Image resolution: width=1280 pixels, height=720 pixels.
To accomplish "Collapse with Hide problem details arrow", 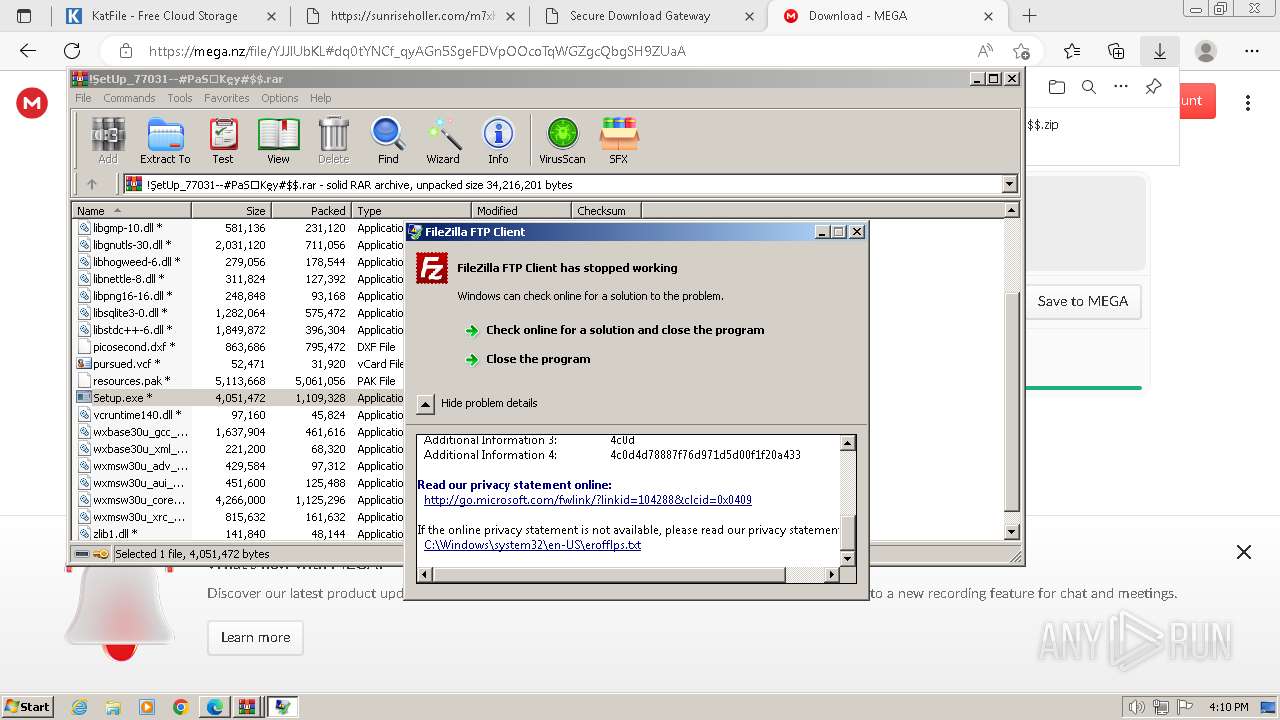I will [x=425, y=403].
